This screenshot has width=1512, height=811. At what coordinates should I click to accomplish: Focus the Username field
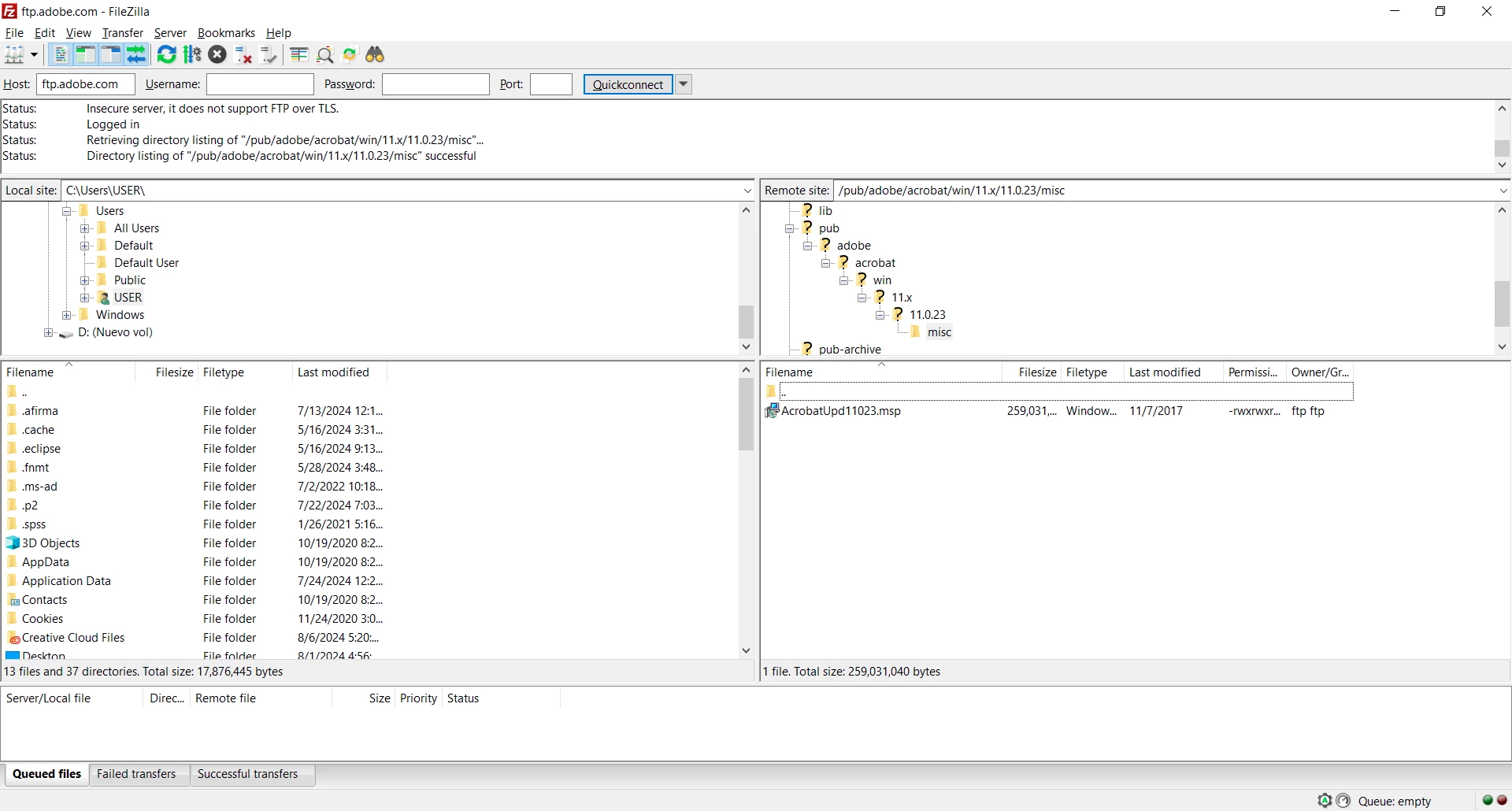[260, 84]
